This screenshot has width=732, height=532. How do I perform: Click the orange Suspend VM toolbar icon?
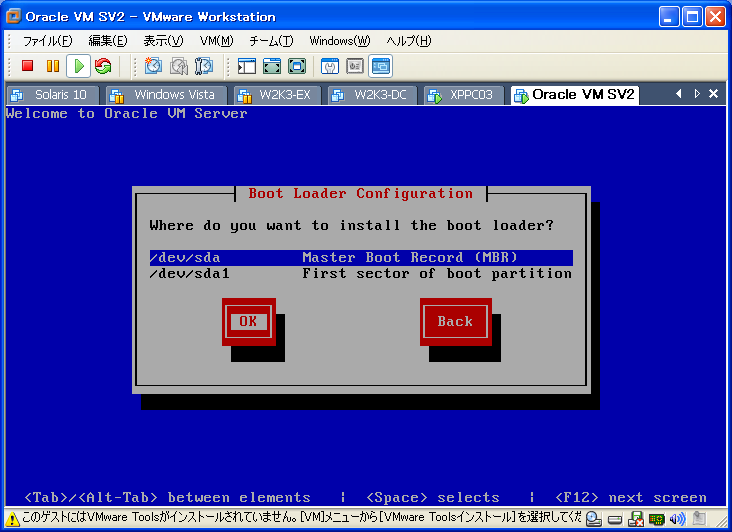(x=53, y=66)
